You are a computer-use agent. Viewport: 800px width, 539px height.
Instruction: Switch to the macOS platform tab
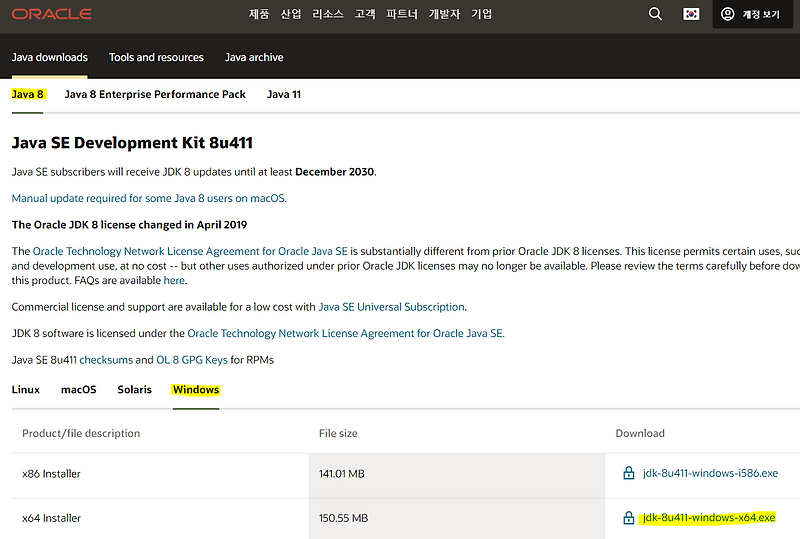(79, 389)
